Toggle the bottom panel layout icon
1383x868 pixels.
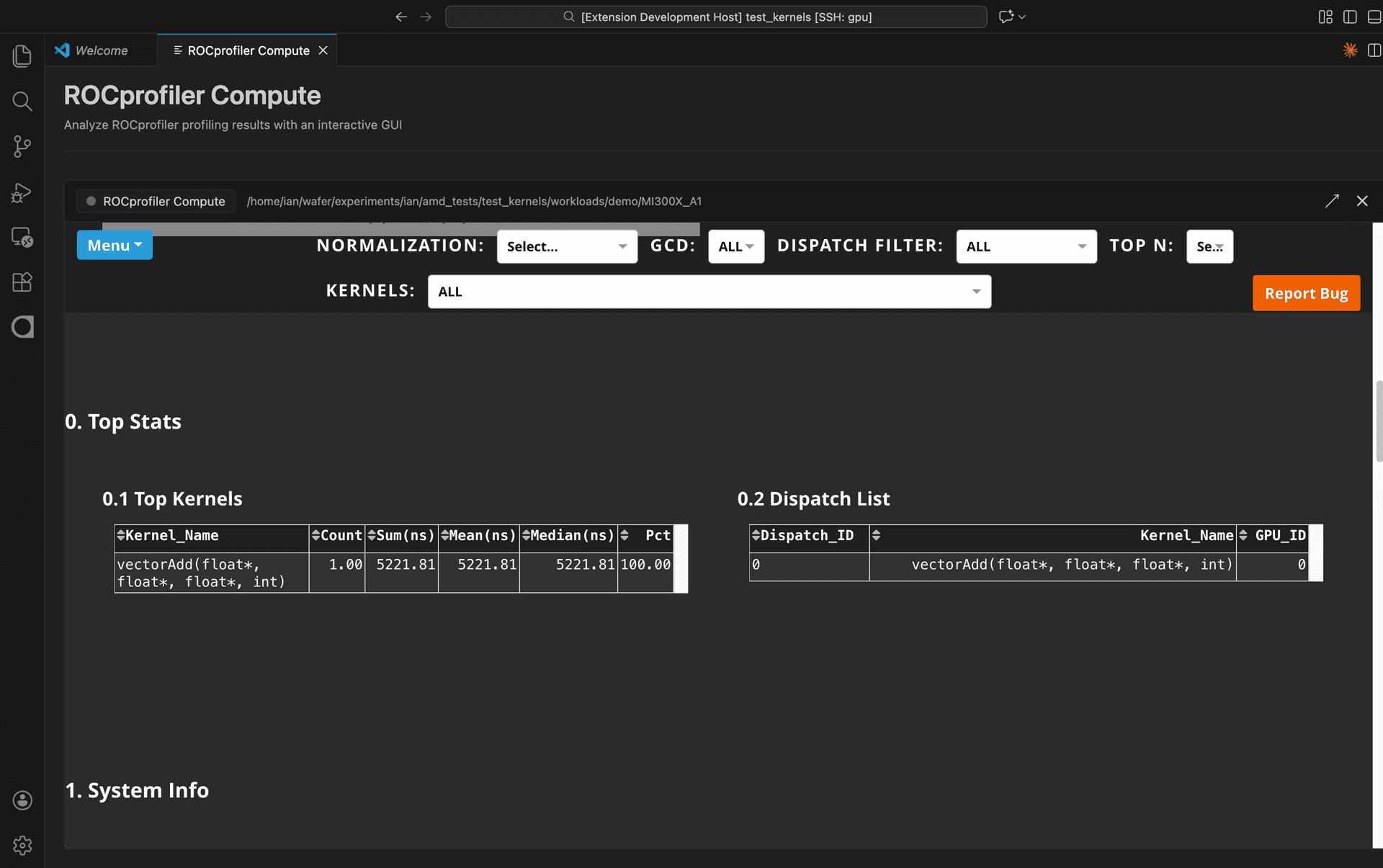pos(1374,17)
